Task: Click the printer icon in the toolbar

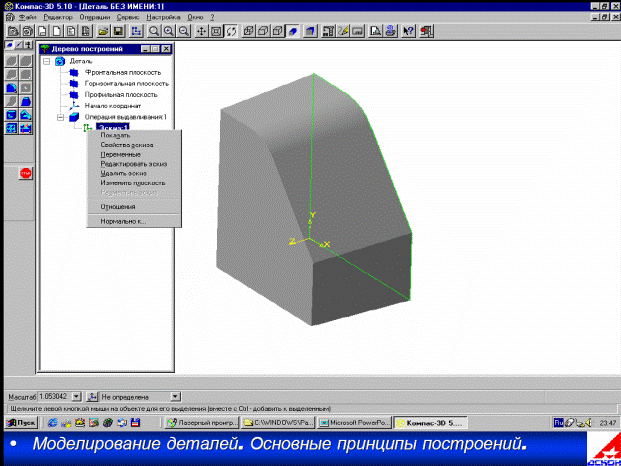Action: [391, 31]
